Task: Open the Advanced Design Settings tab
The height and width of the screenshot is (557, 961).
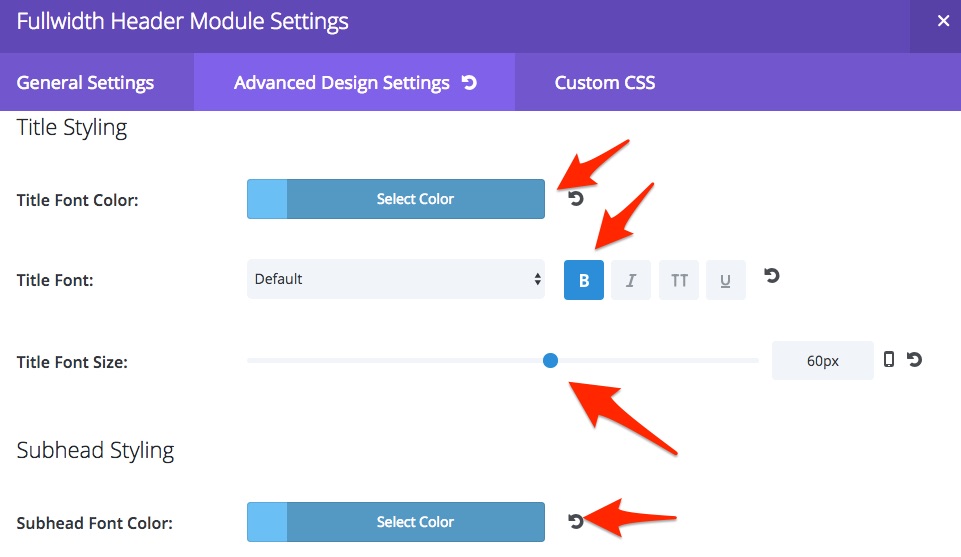Action: point(342,83)
